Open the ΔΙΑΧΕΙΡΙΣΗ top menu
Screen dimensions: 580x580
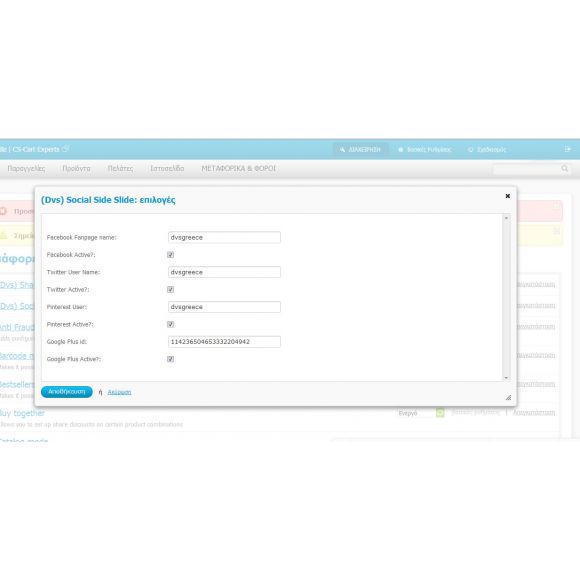click(360, 149)
